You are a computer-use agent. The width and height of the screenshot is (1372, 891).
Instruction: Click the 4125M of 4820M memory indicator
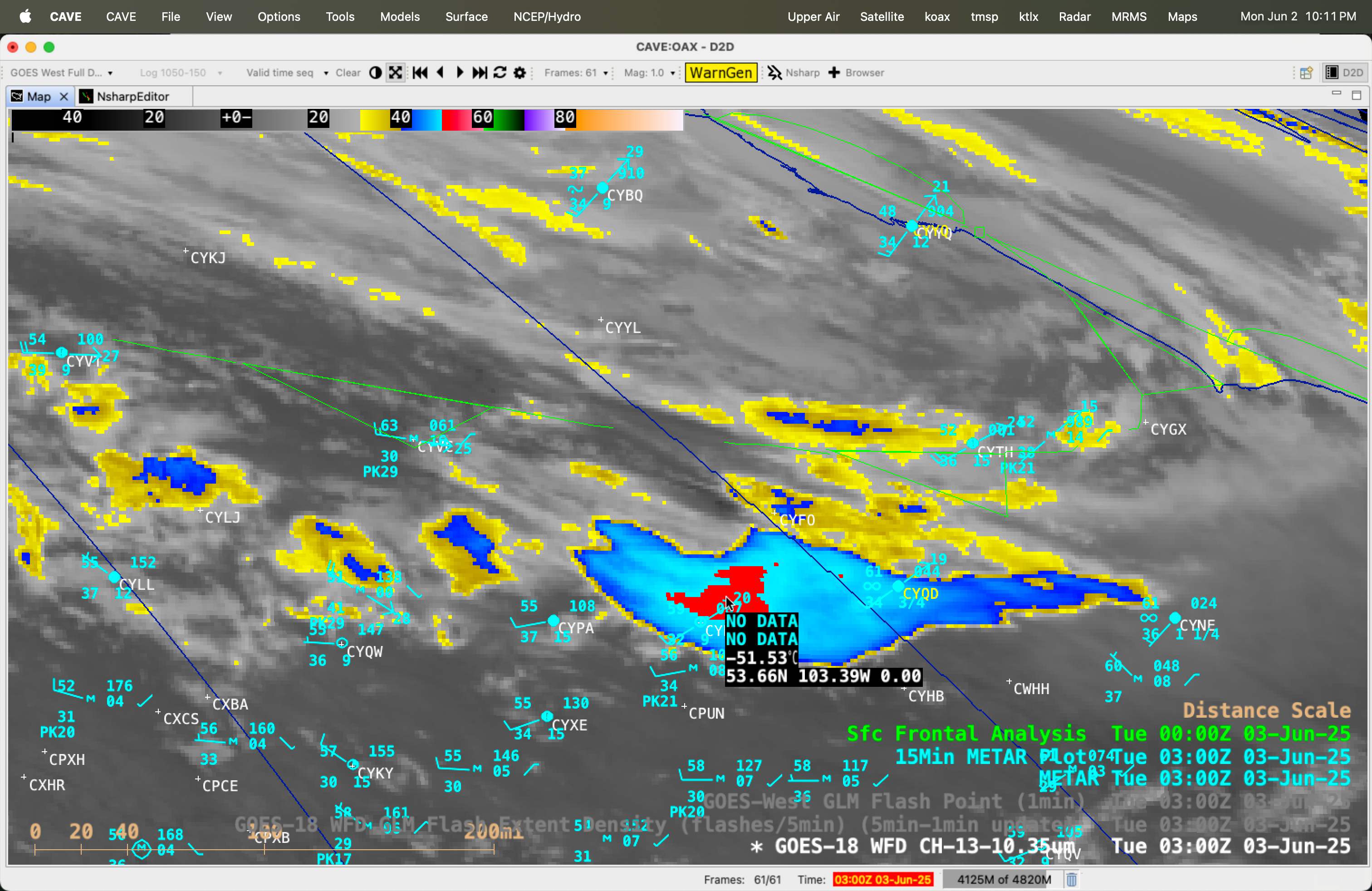[x=1004, y=880]
